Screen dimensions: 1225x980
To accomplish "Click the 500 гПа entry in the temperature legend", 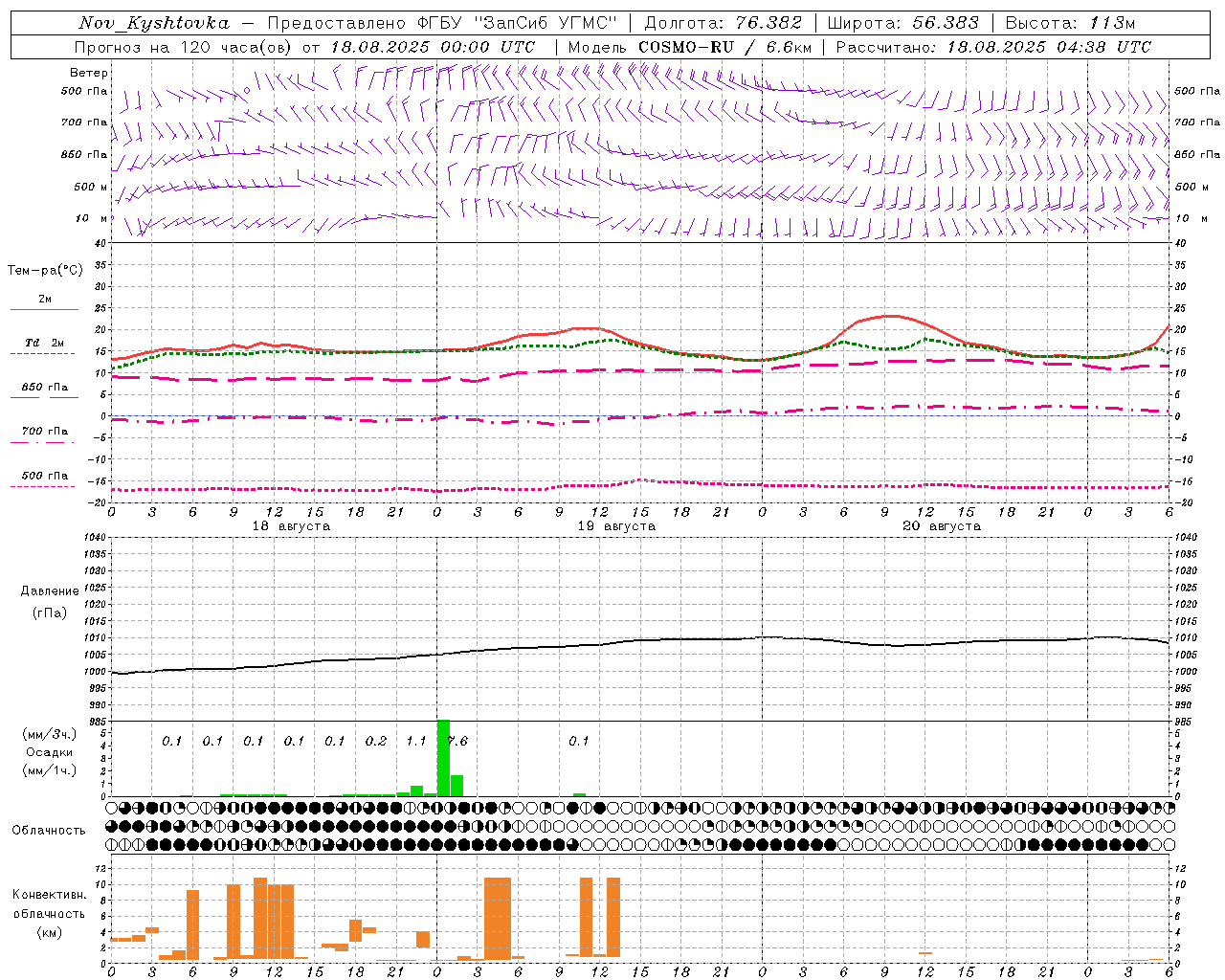I will point(44,476).
